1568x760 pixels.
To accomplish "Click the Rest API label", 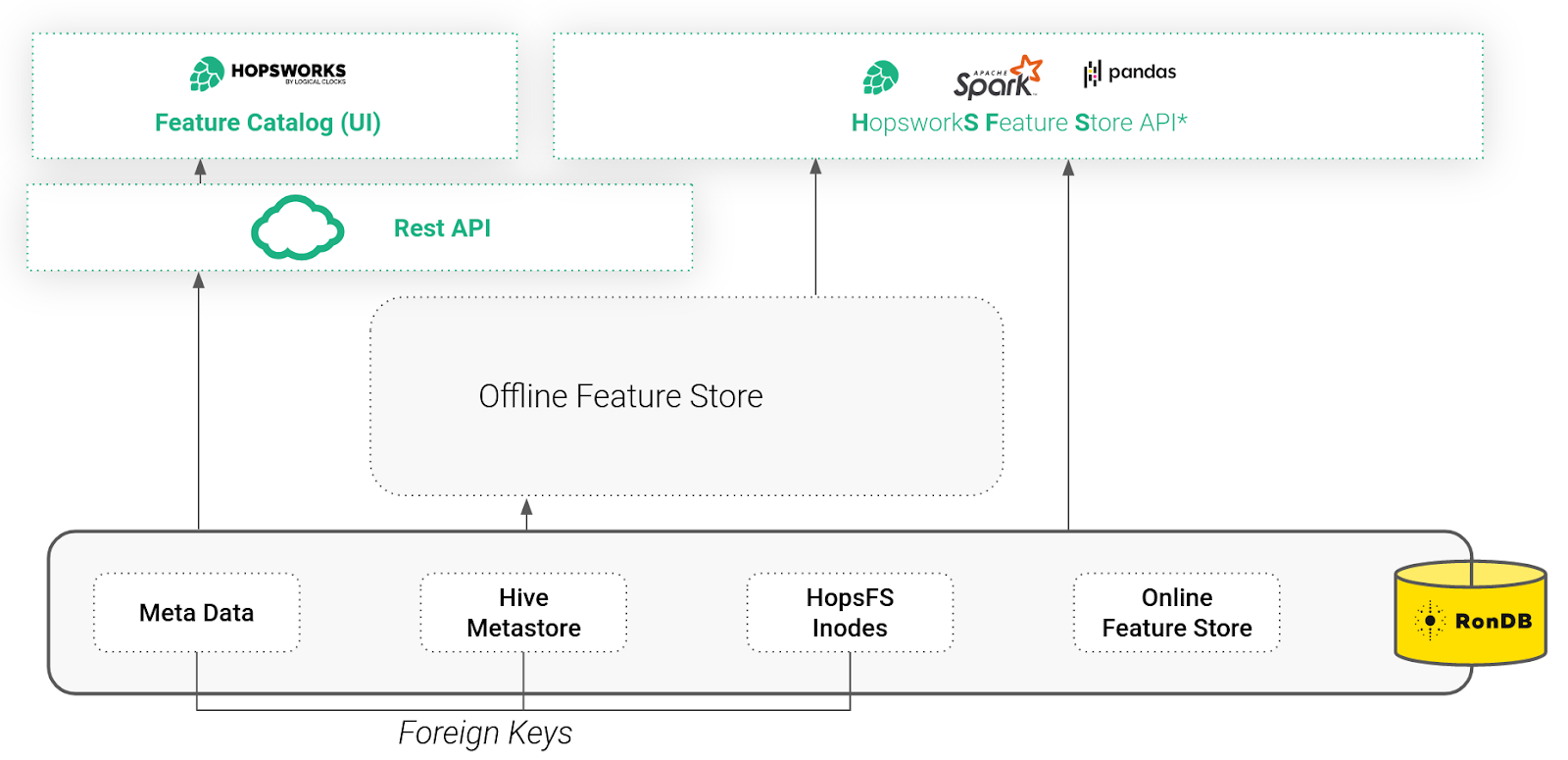I will (x=442, y=228).
